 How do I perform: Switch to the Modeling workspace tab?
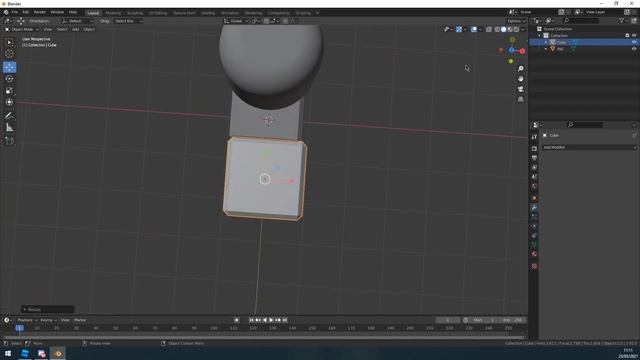(113, 13)
